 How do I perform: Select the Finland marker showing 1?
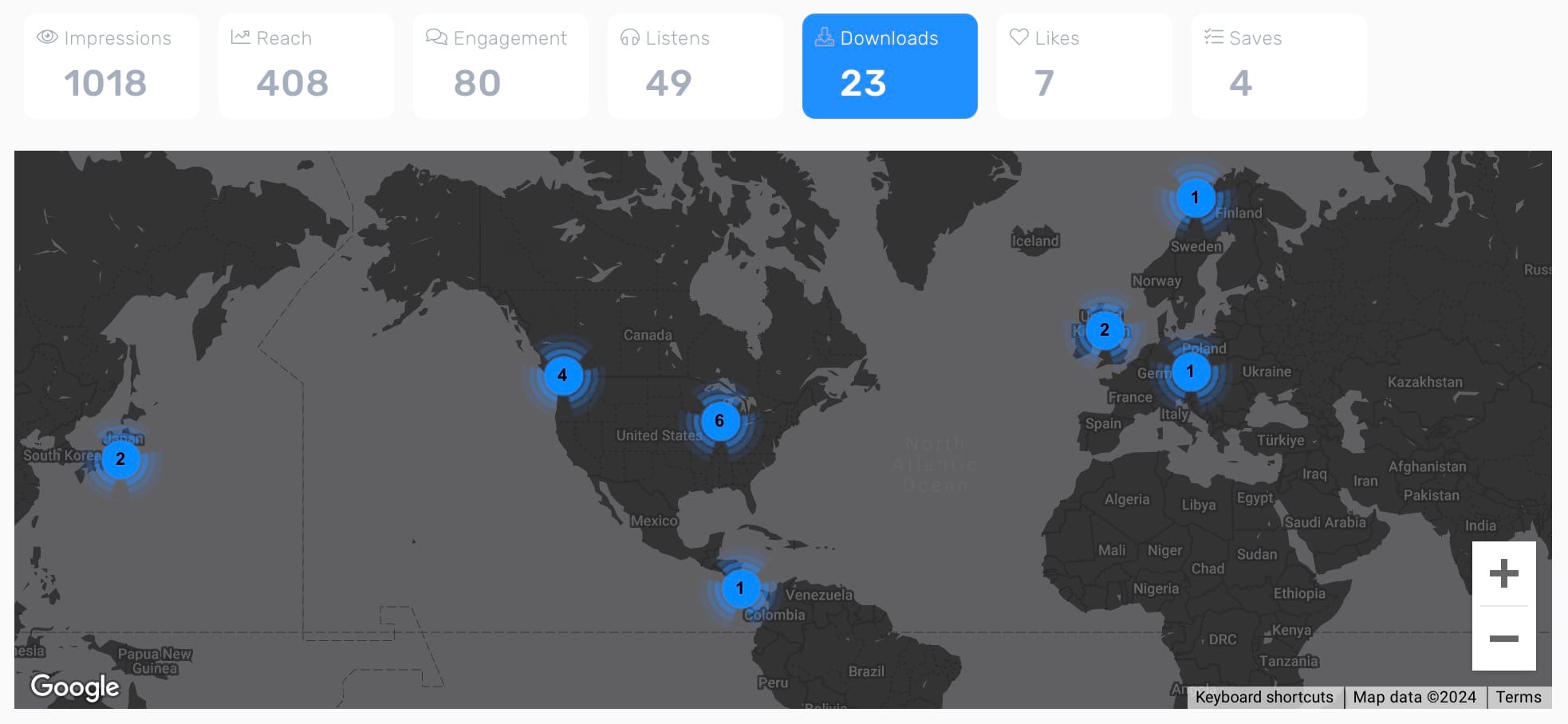pyautogui.click(x=1195, y=198)
